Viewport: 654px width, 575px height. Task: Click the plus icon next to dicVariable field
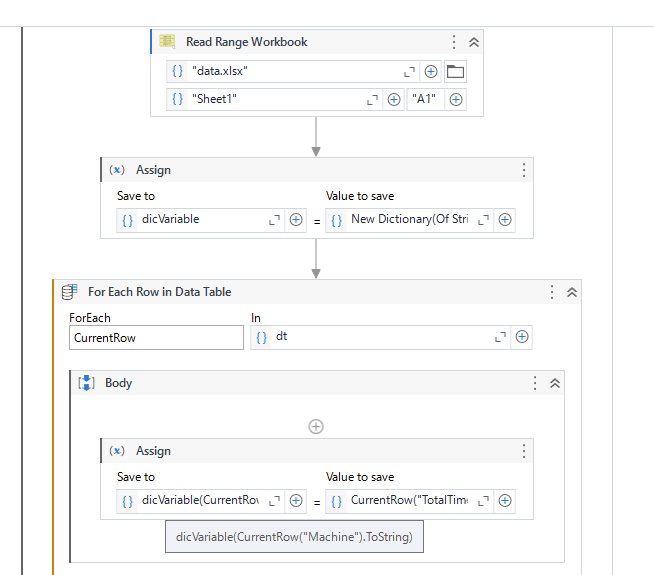pos(296,220)
